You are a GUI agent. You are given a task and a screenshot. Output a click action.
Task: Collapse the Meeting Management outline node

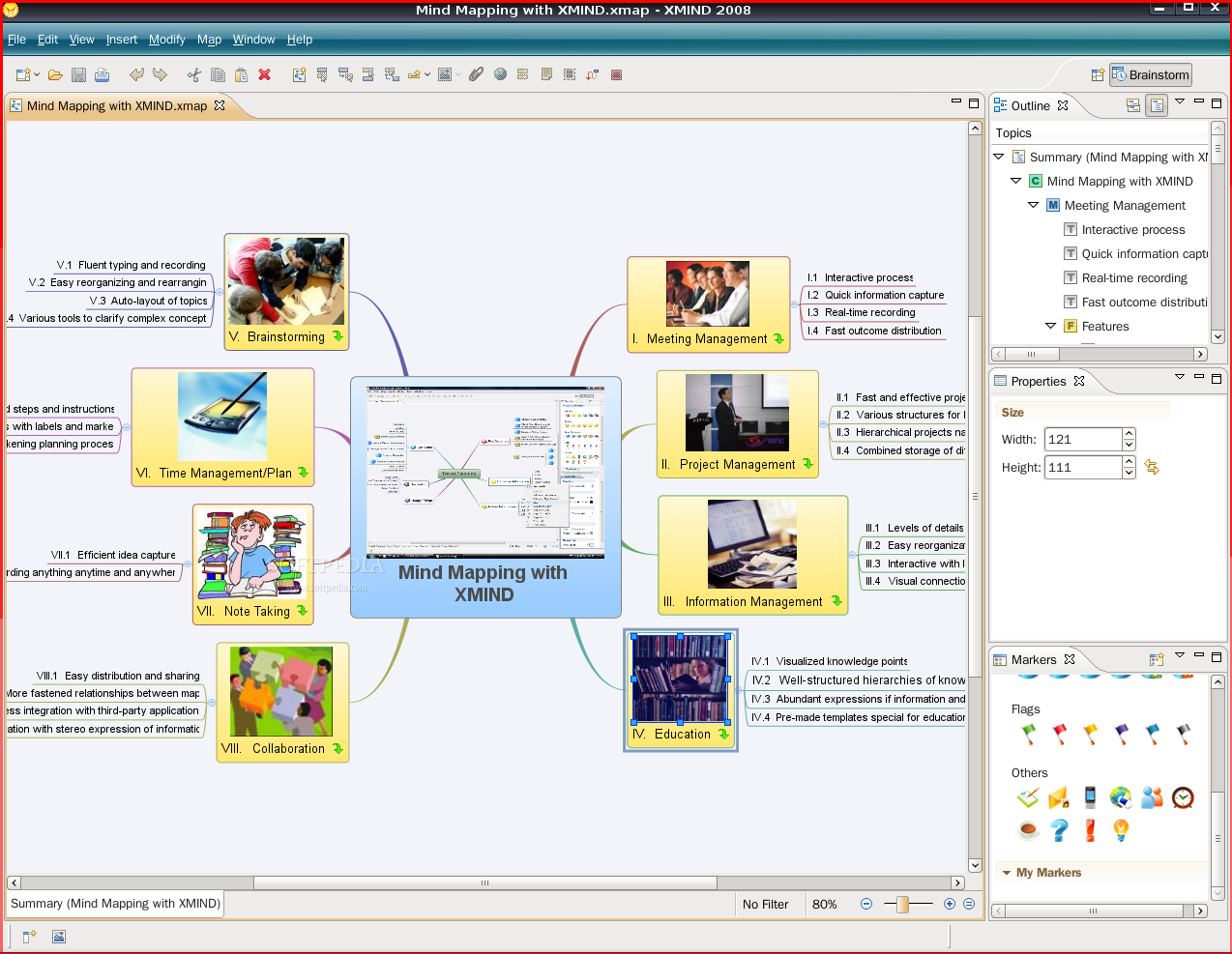coord(1034,205)
